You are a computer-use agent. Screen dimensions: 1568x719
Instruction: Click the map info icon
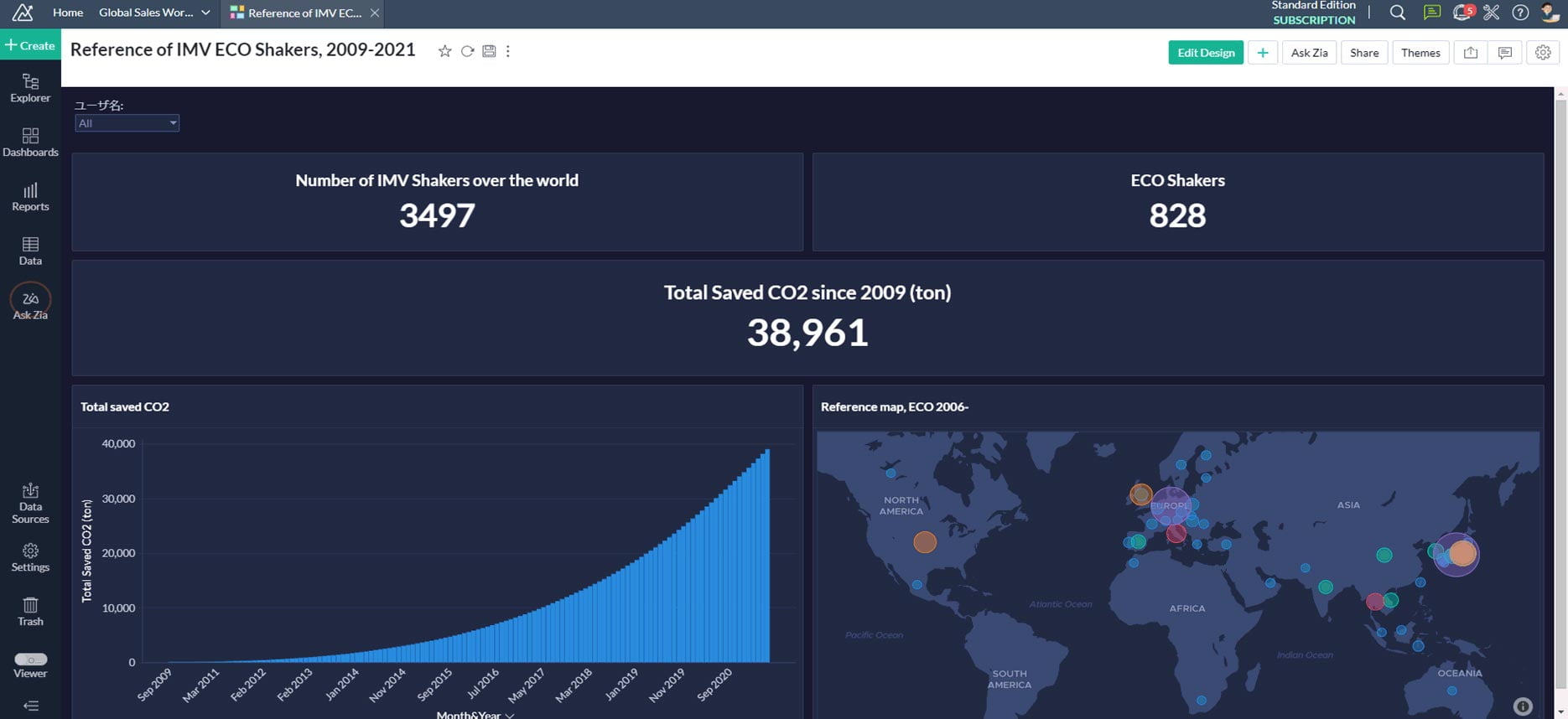1524,706
